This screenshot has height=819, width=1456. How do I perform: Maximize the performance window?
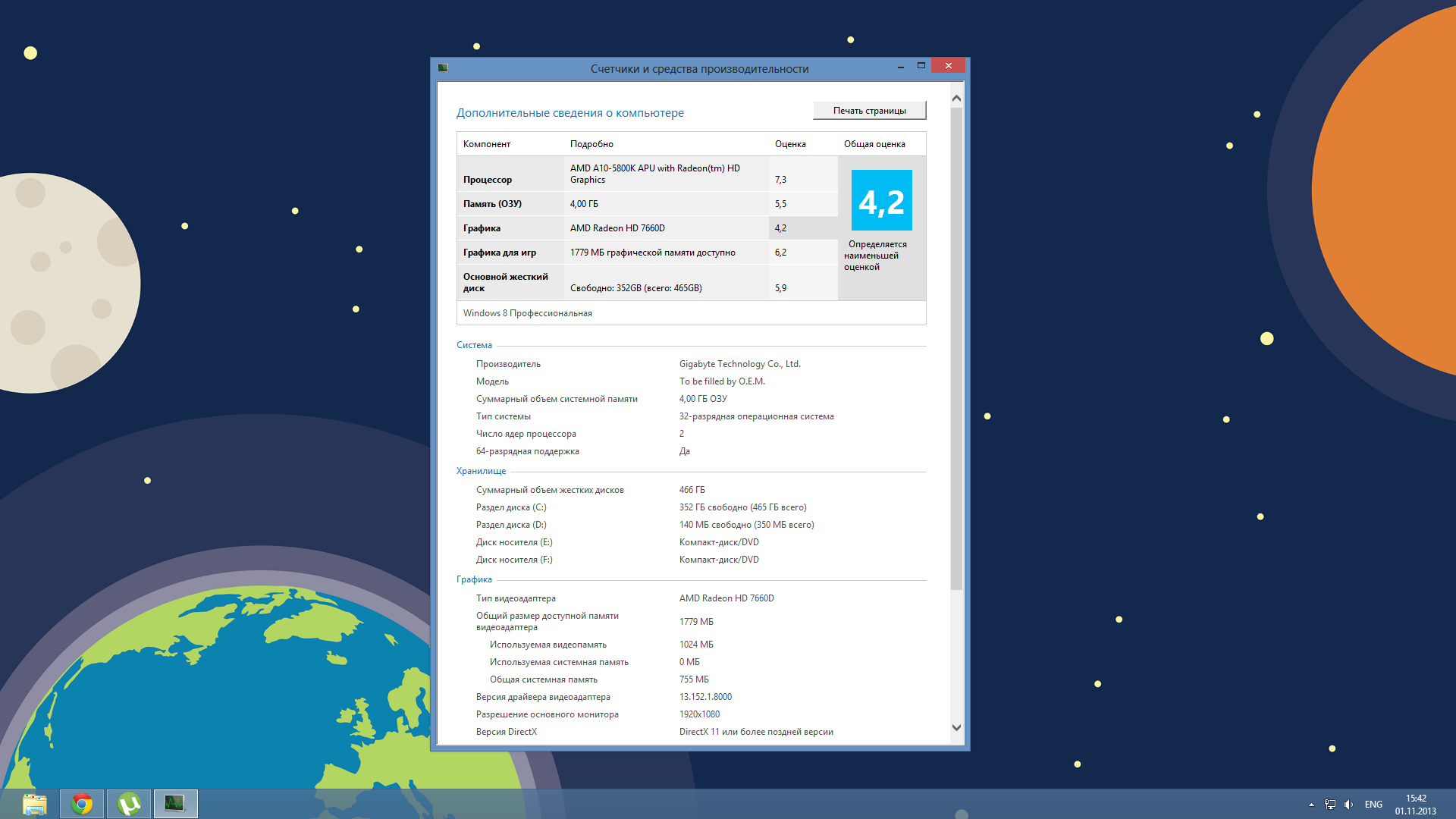pos(921,66)
